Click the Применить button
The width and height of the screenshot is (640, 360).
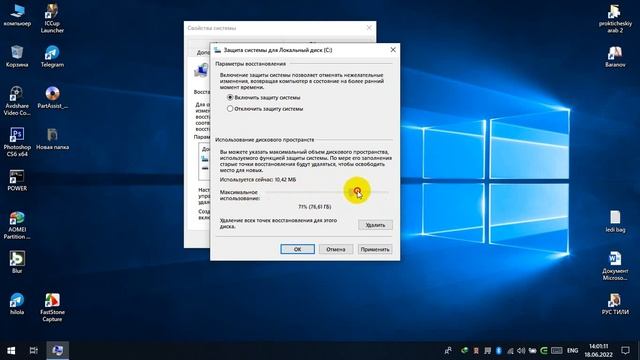[375, 249]
